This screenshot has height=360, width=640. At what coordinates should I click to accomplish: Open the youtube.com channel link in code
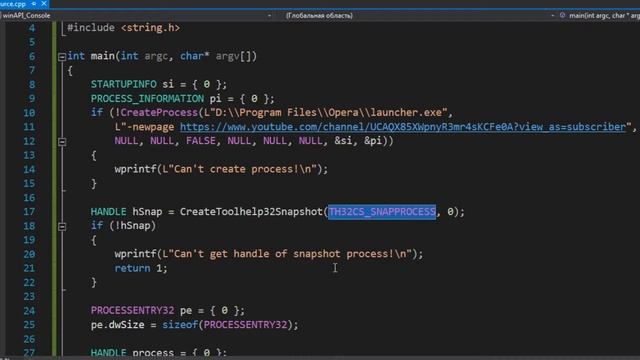point(403,127)
